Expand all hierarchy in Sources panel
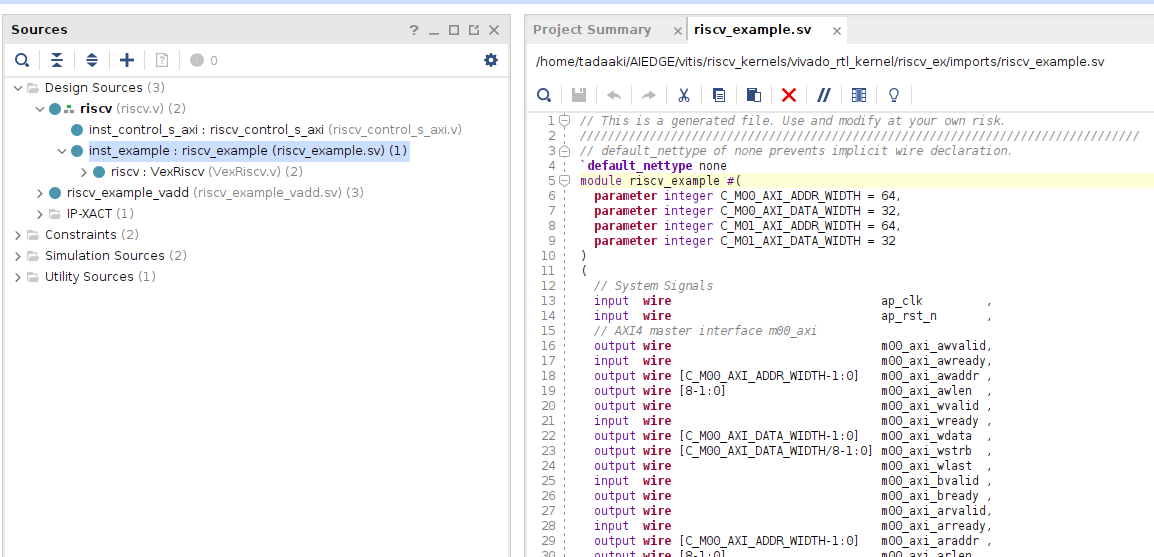This screenshot has width=1154, height=557. click(x=92, y=60)
